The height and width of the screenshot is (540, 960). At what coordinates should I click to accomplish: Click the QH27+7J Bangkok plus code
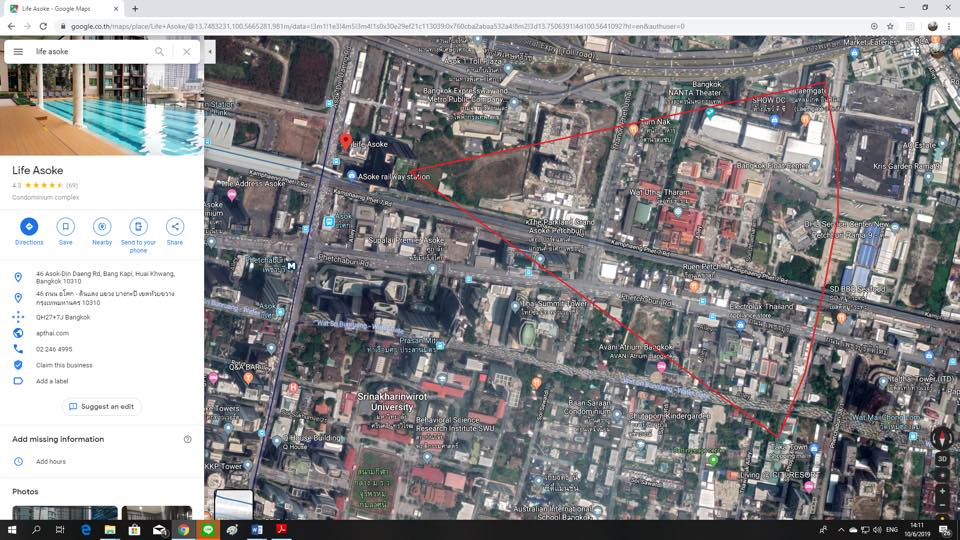tap(63, 317)
